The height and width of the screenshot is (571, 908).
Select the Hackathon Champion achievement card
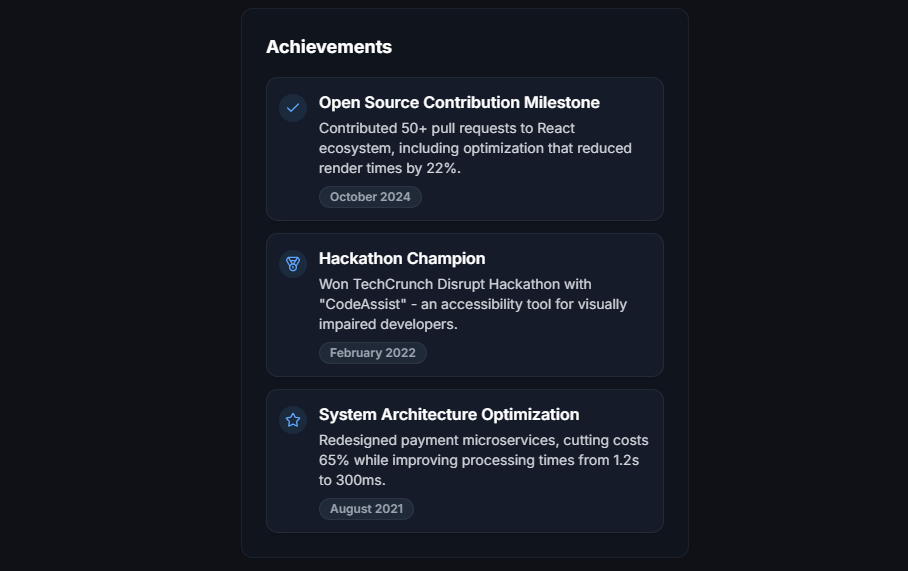tap(464, 305)
